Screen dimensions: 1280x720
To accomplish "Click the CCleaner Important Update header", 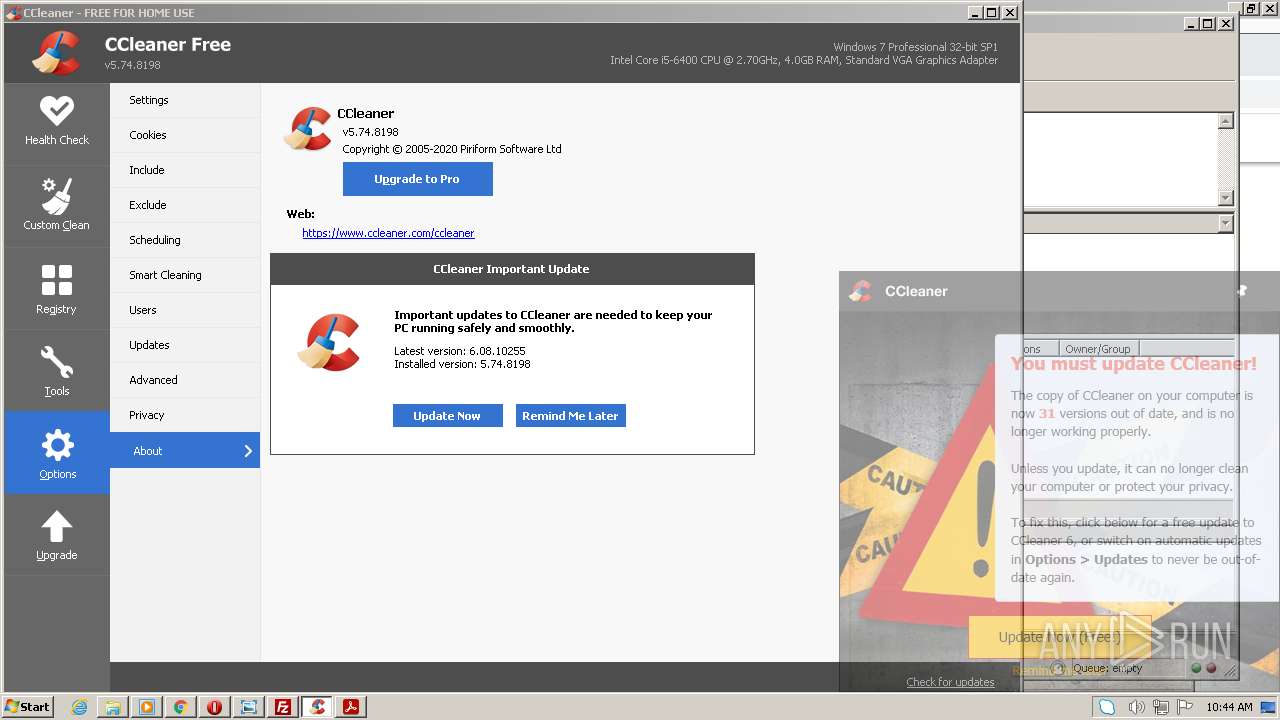I will point(512,269).
